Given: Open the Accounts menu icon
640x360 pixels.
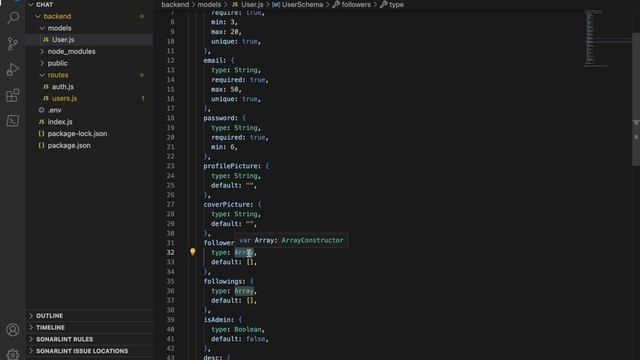Looking at the screenshot, I should [x=13, y=330].
